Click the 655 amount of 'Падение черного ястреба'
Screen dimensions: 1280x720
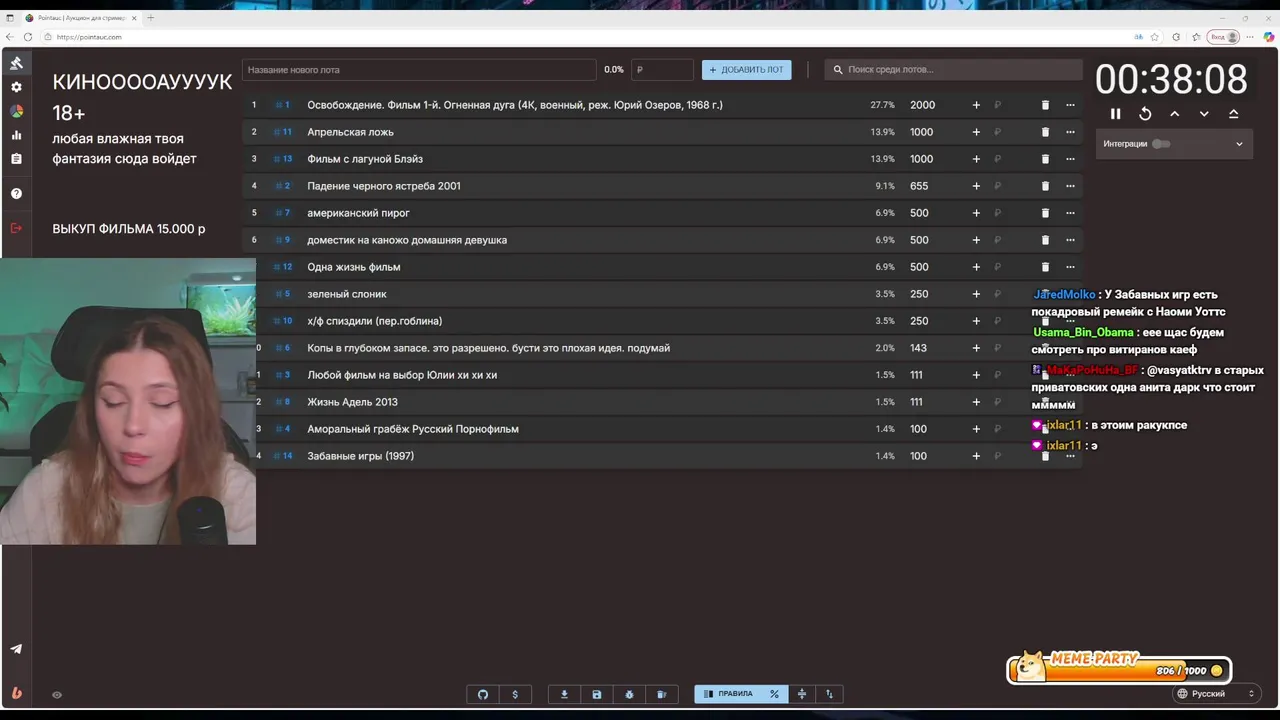pyautogui.click(x=919, y=186)
